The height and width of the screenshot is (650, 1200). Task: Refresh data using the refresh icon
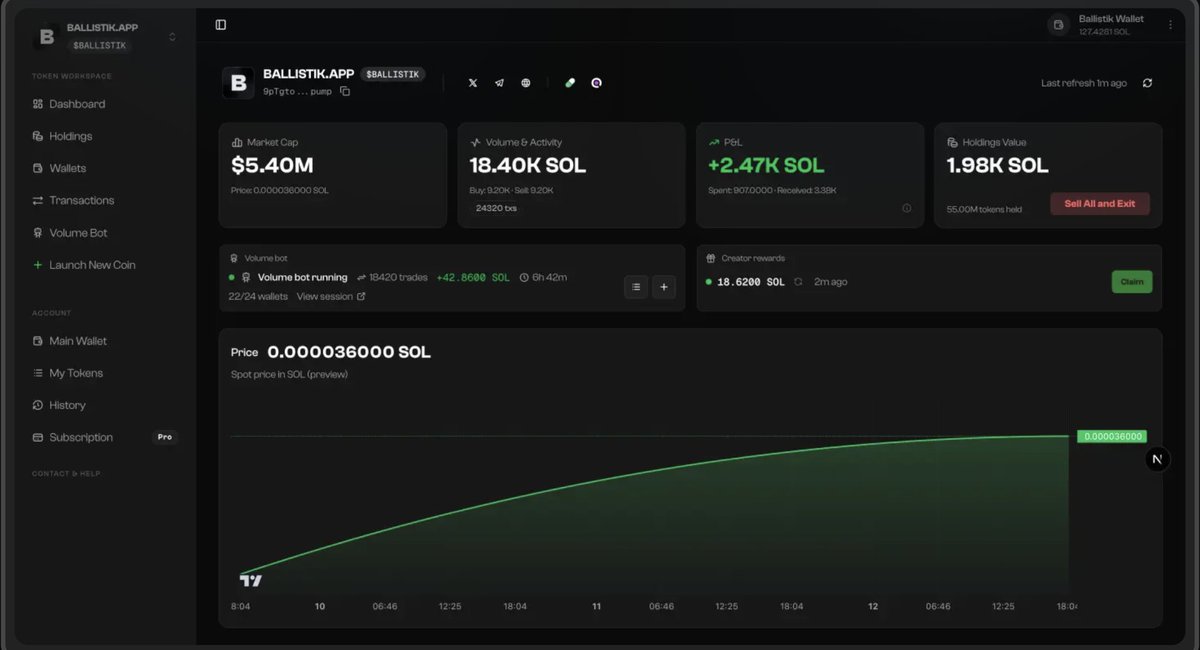click(x=1147, y=83)
